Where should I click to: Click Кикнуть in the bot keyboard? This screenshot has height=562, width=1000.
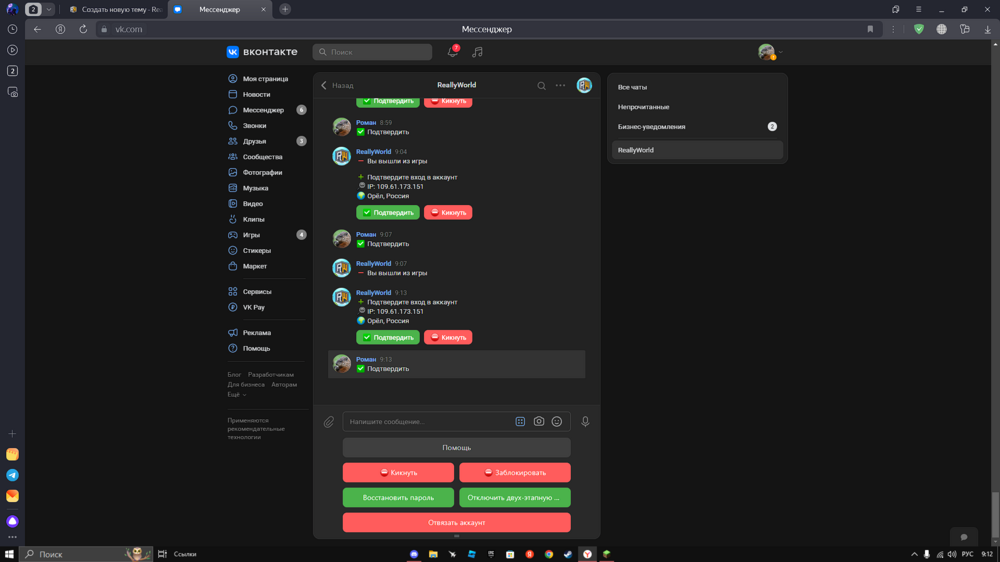pyautogui.click(x=398, y=473)
